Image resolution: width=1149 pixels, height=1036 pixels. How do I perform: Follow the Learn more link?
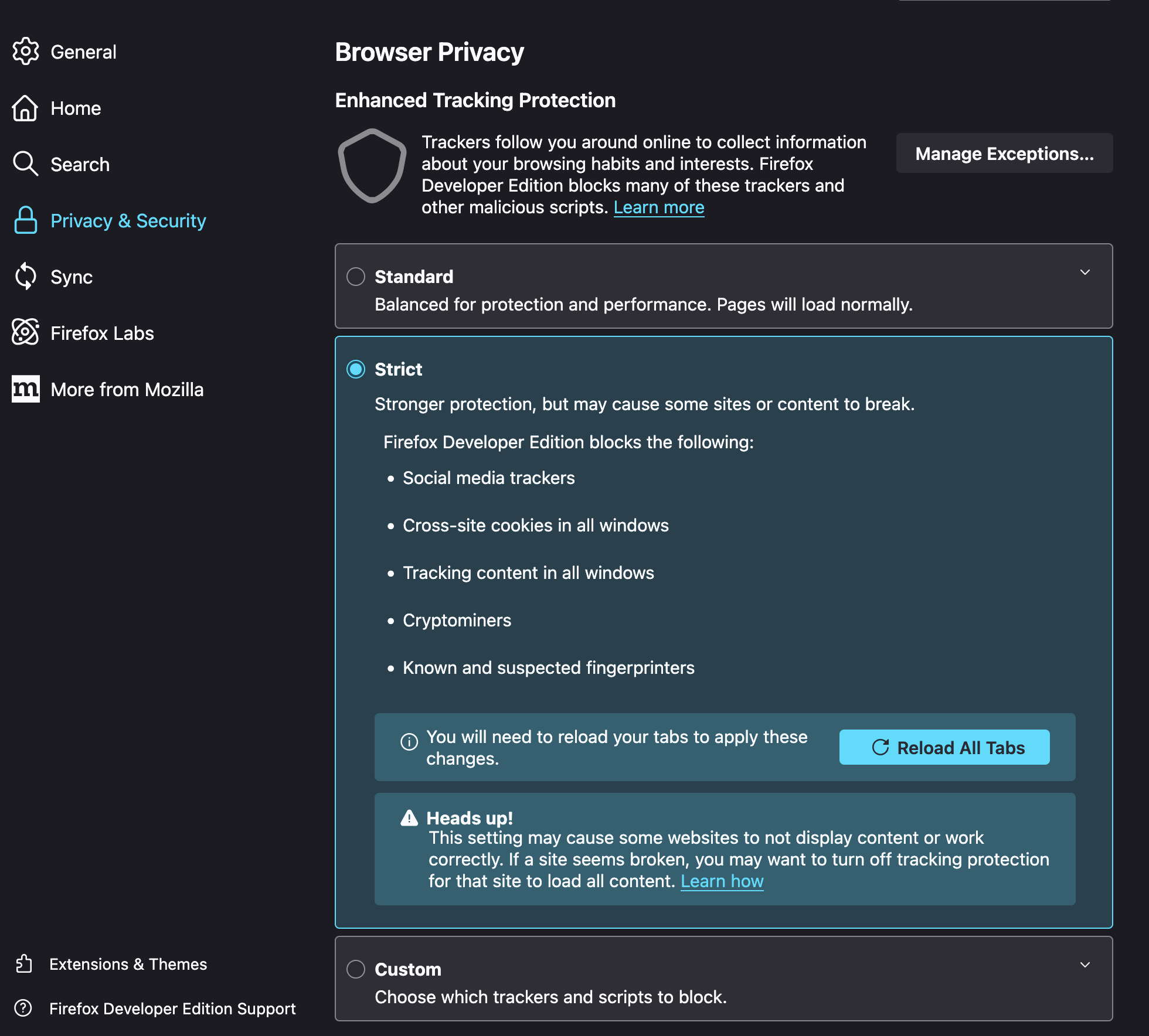coord(659,207)
